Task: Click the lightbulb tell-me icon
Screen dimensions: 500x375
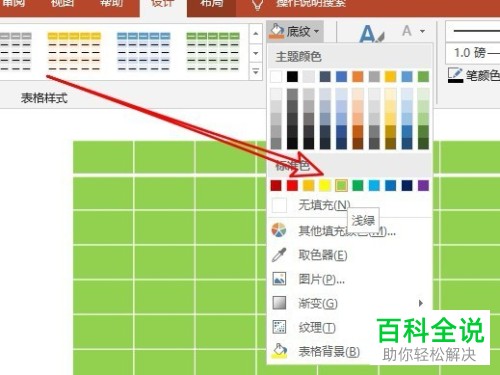Action: (257, 5)
